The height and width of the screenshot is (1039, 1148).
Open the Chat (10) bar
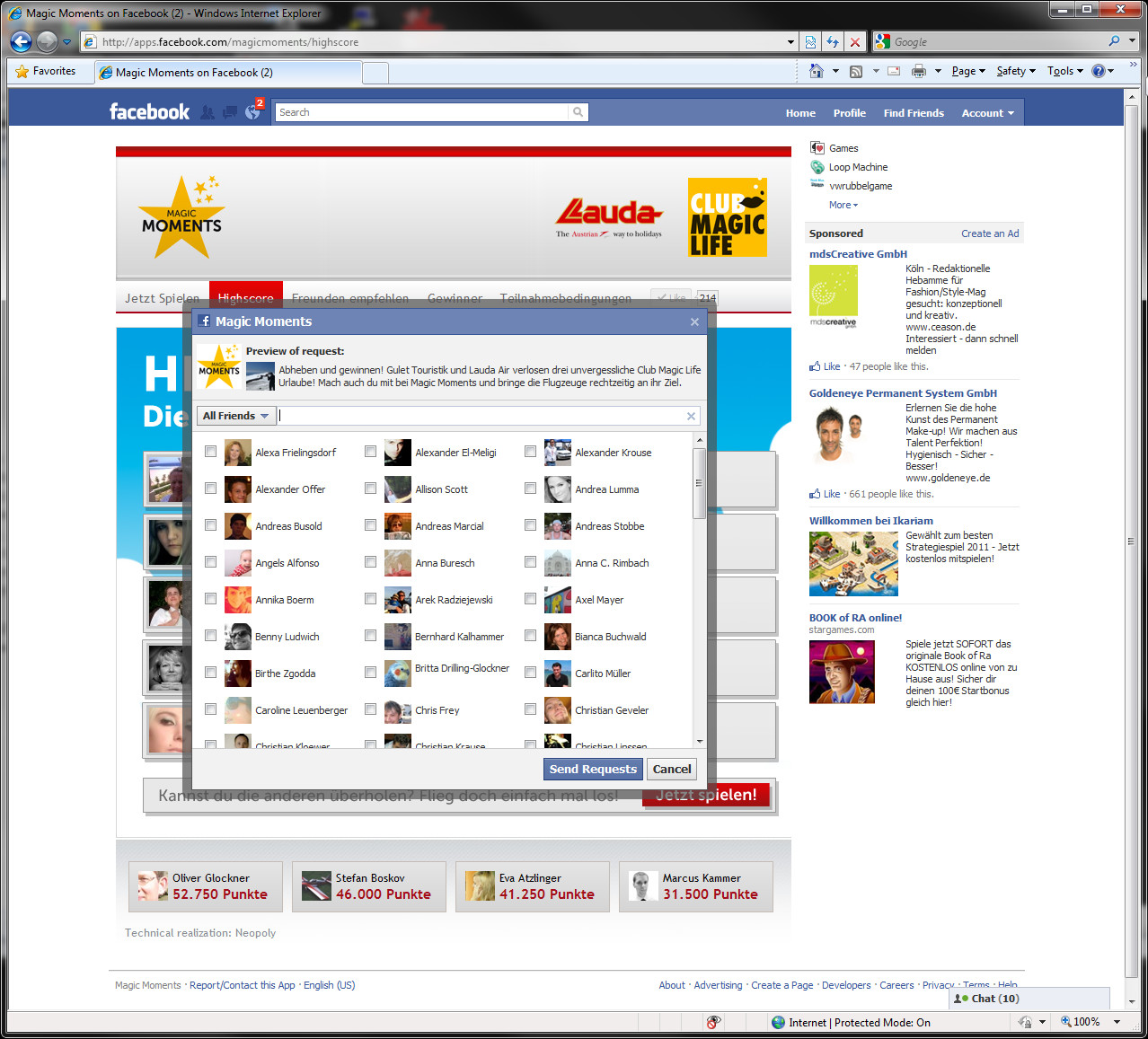coord(1029,999)
